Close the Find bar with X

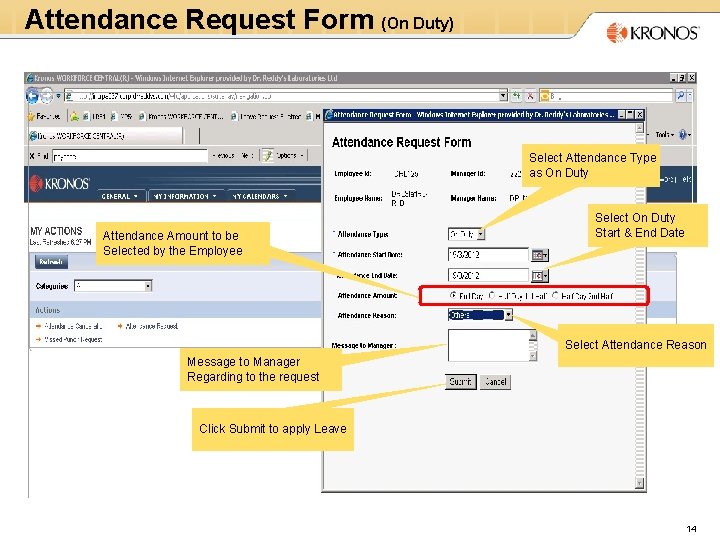tap(32, 156)
